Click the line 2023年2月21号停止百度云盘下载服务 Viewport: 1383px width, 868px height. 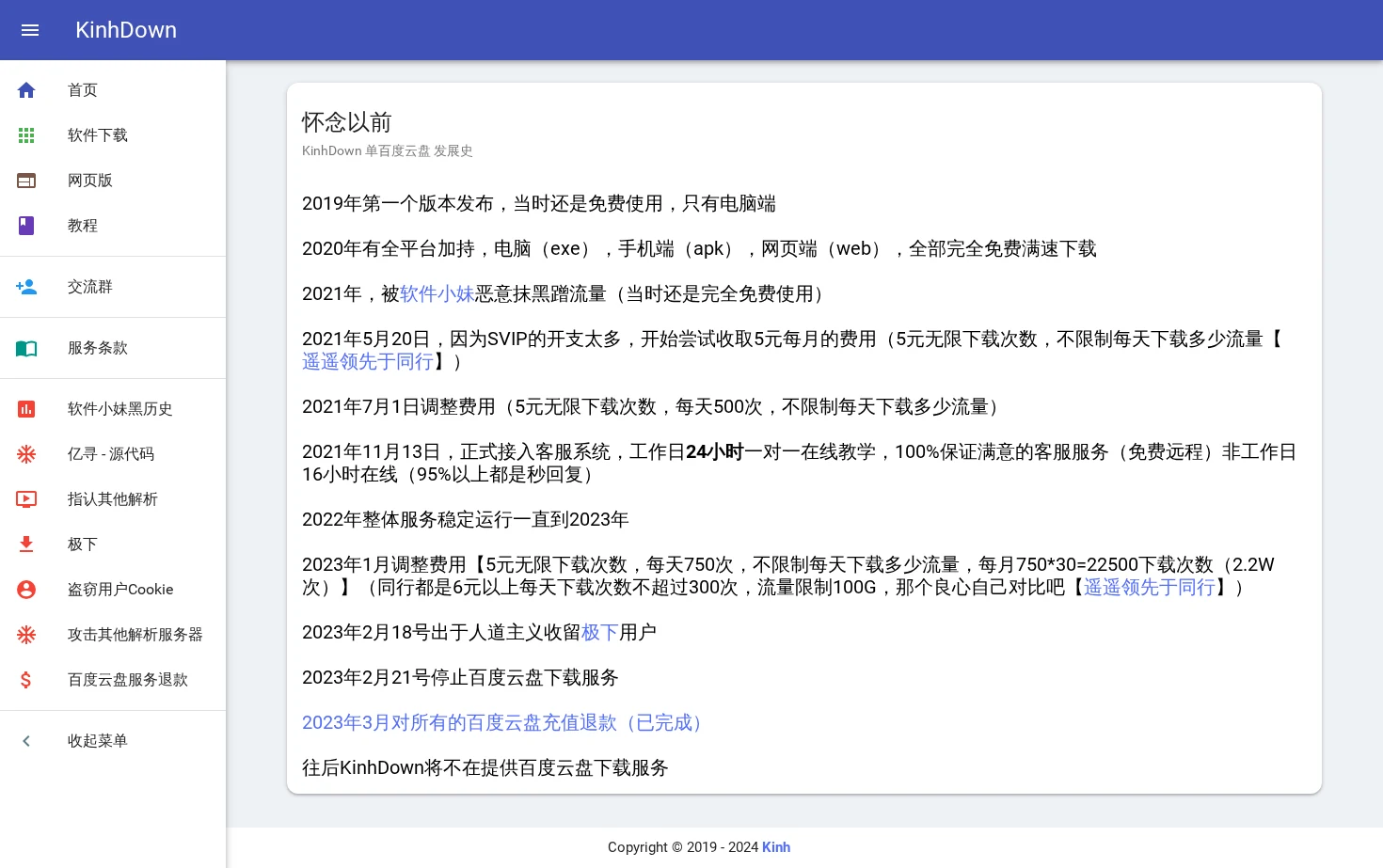[460, 678]
